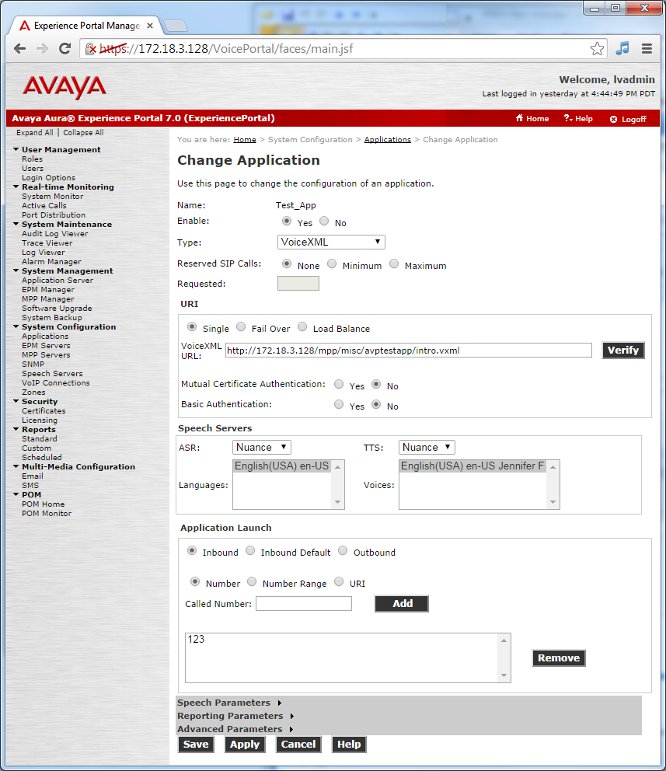Click the Cancel button
666x771 pixels.
pyautogui.click(x=298, y=744)
